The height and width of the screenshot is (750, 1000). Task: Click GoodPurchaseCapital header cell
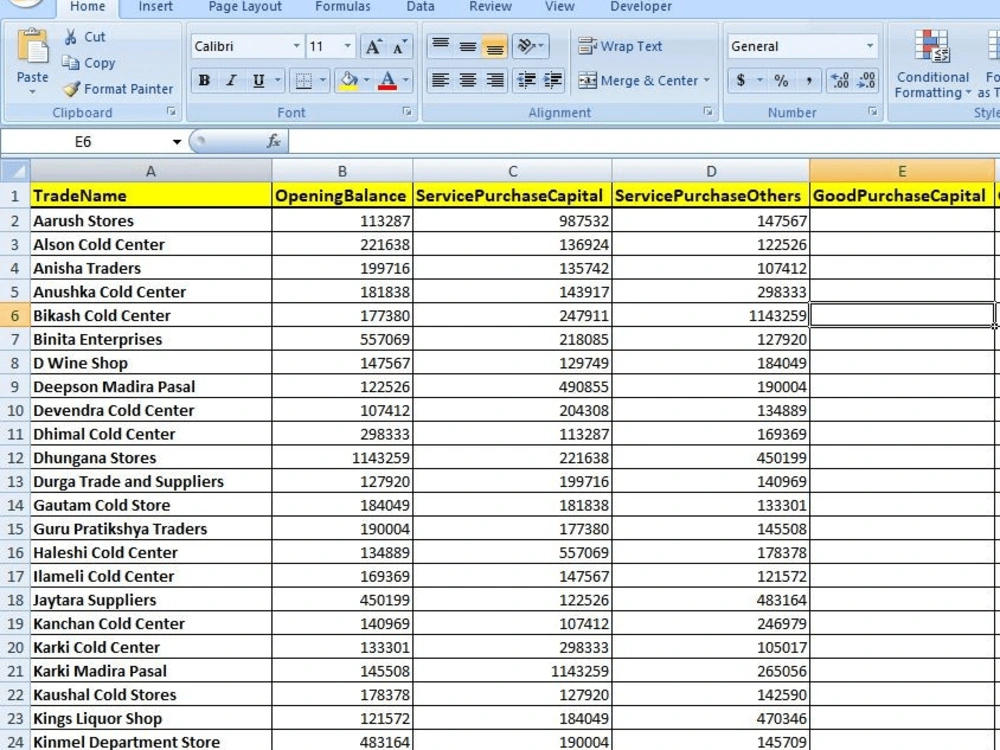point(902,196)
